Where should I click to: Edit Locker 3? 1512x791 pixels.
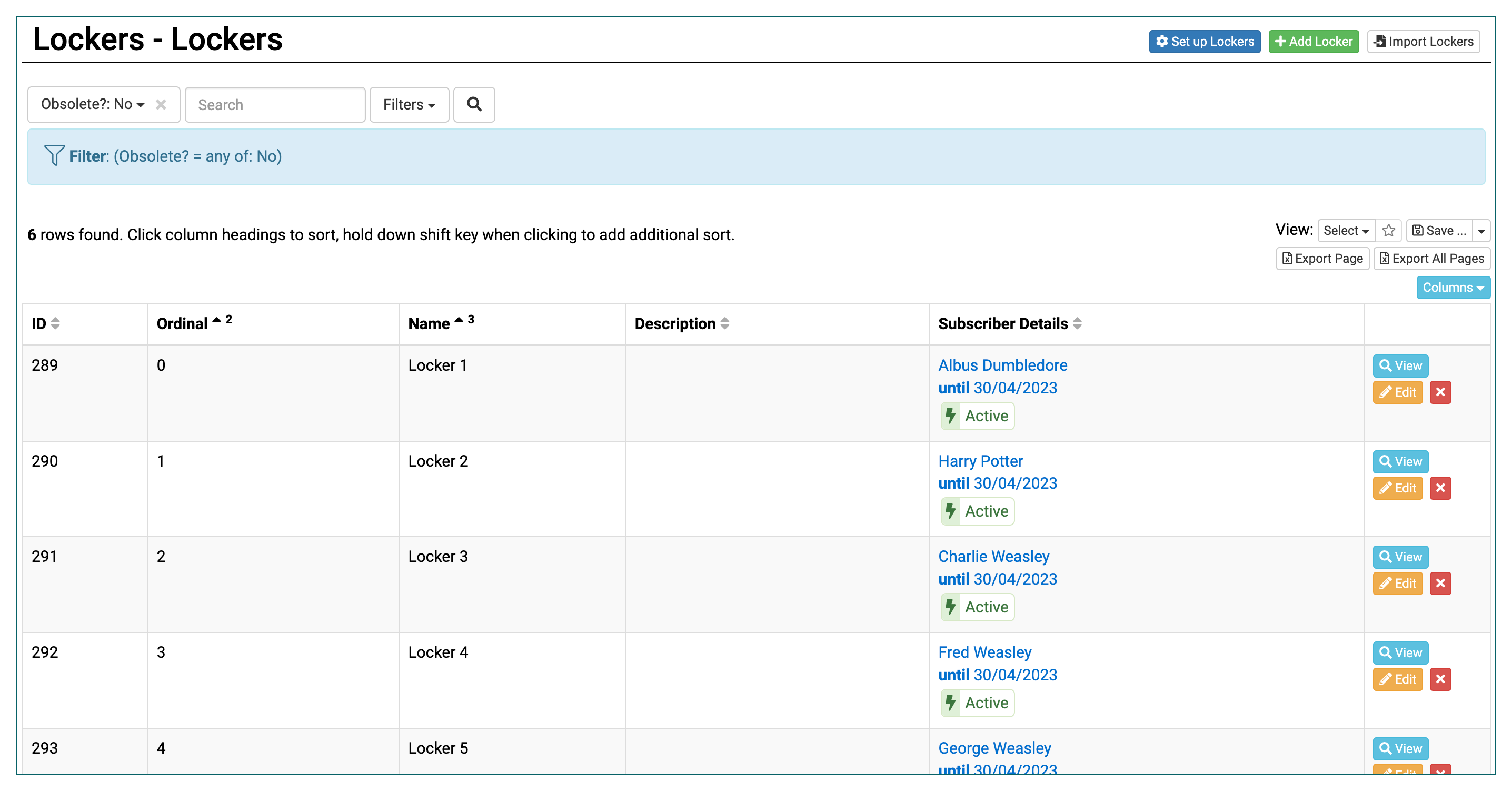click(x=1398, y=584)
